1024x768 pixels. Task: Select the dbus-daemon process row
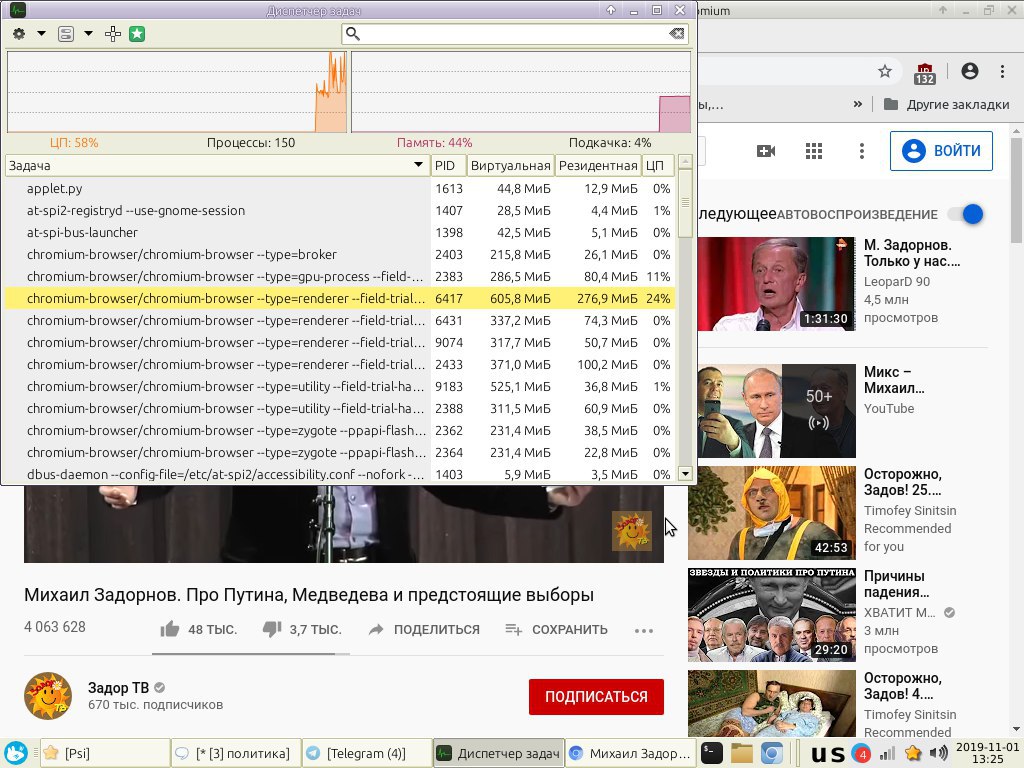pyautogui.click(x=340, y=474)
